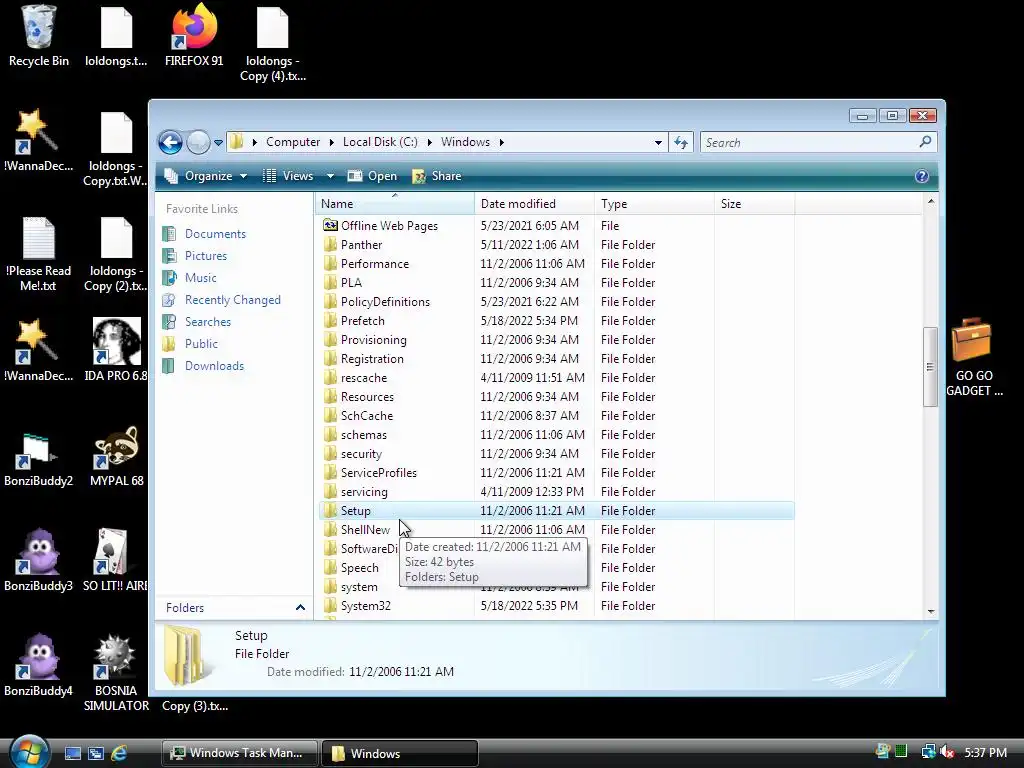Image resolution: width=1024 pixels, height=768 pixels.
Task: Open the Views dropdown arrow
Action: (330, 176)
